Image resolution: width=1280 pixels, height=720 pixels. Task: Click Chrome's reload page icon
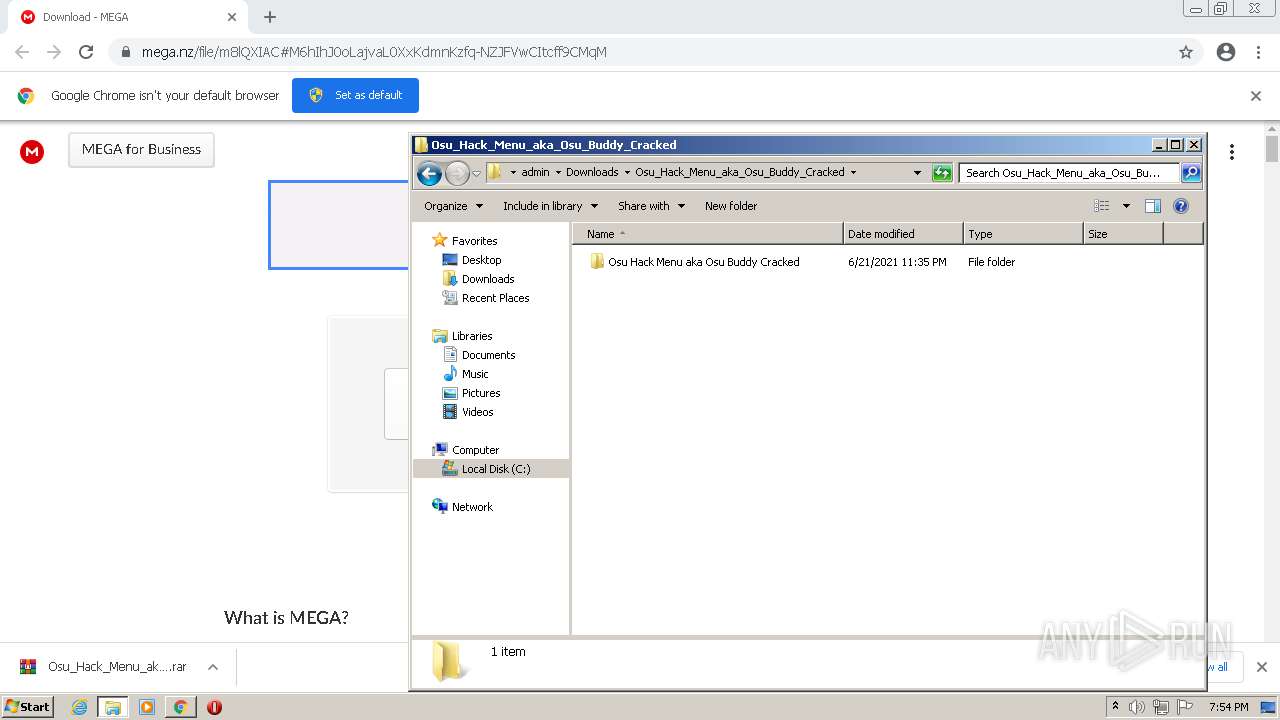point(86,52)
